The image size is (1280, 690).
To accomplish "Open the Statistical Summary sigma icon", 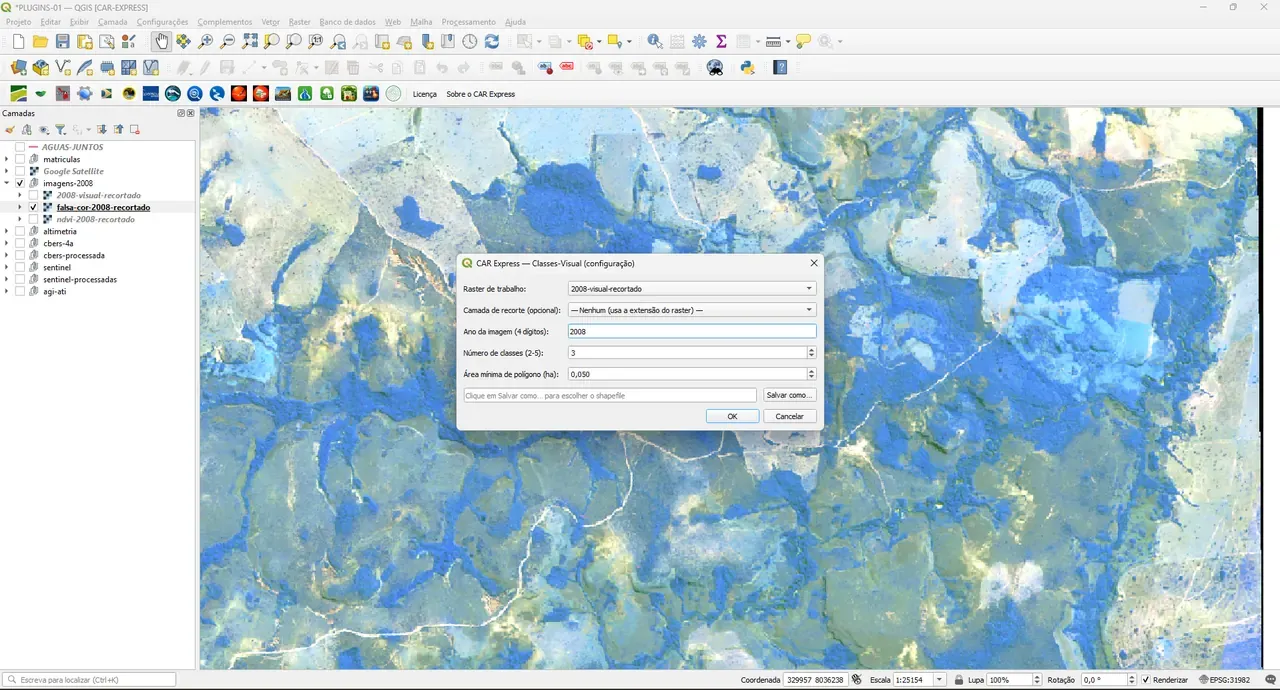I will 721,41.
